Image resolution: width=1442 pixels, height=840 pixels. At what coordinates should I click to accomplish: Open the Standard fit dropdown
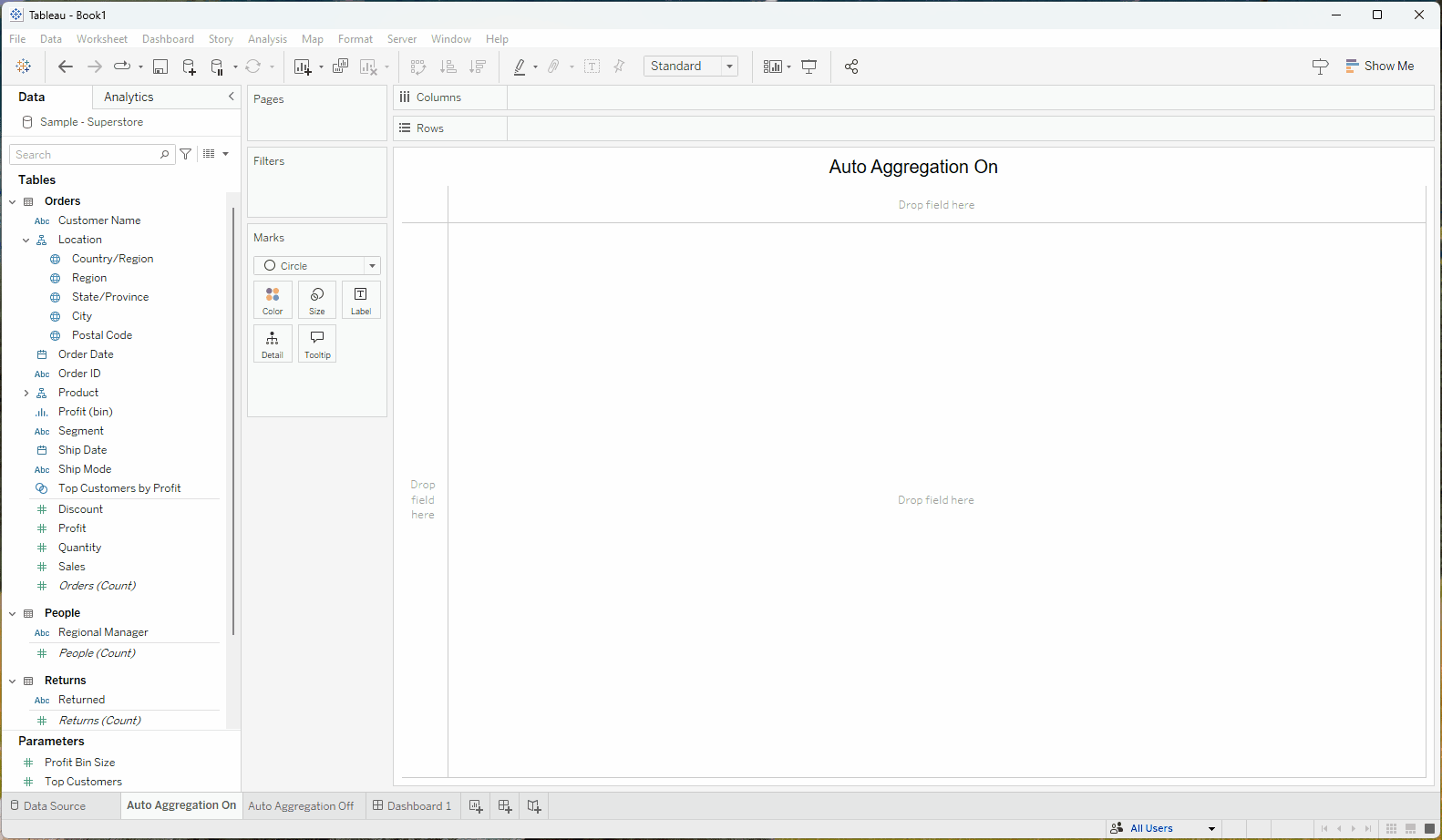pos(690,67)
